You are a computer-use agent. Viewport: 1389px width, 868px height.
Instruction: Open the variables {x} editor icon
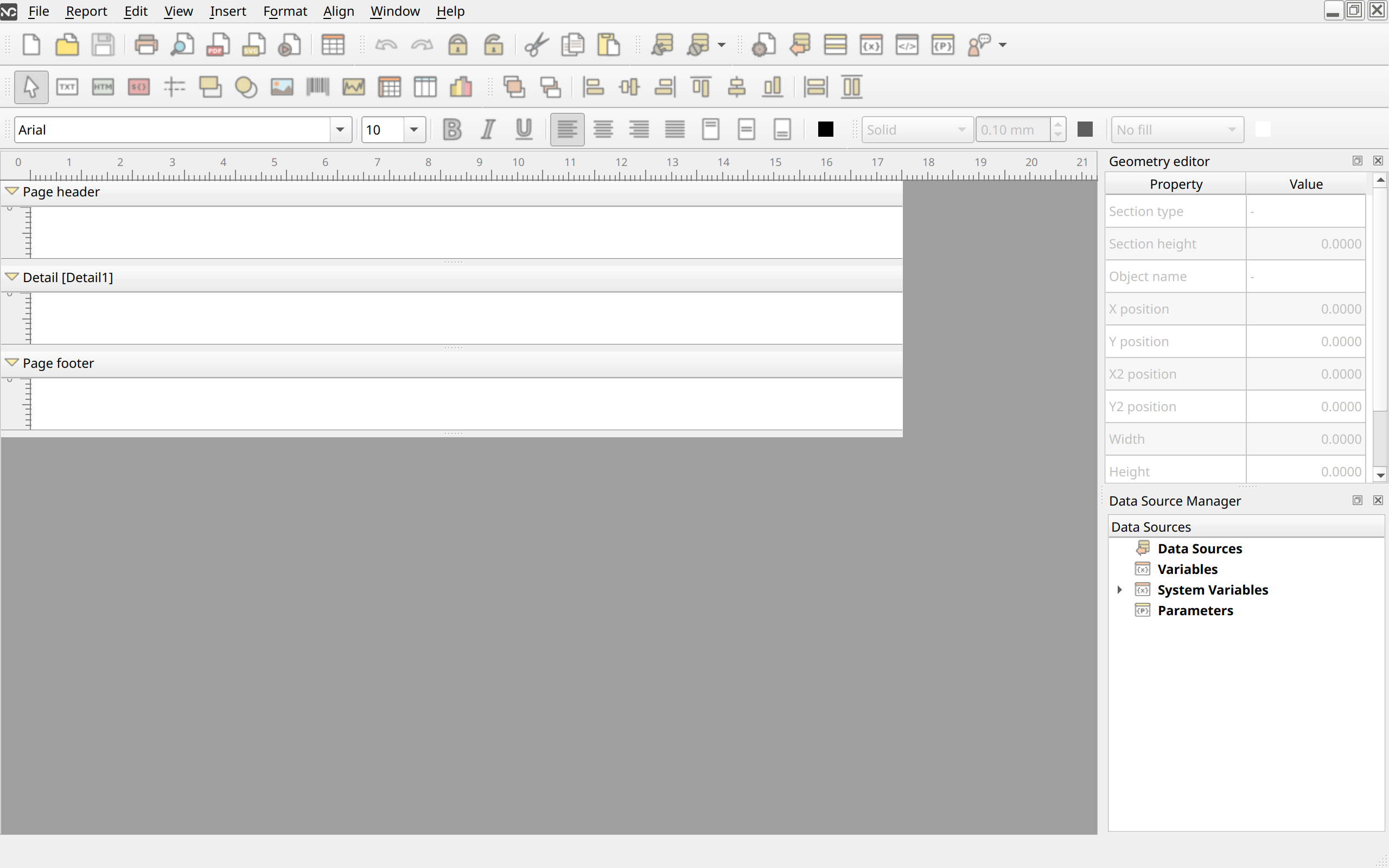871,44
